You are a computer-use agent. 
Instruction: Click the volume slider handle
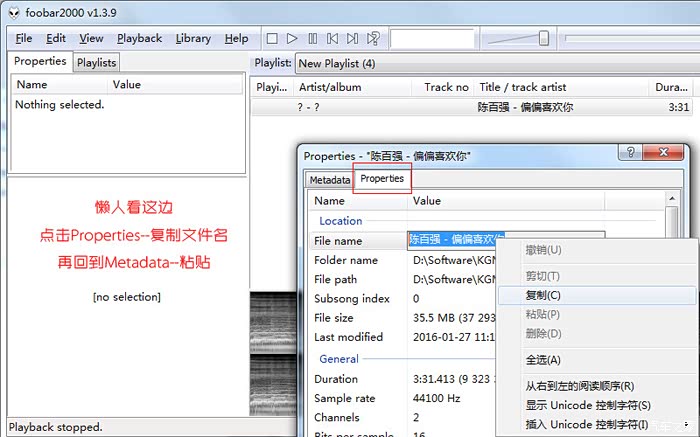[x=543, y=39]
